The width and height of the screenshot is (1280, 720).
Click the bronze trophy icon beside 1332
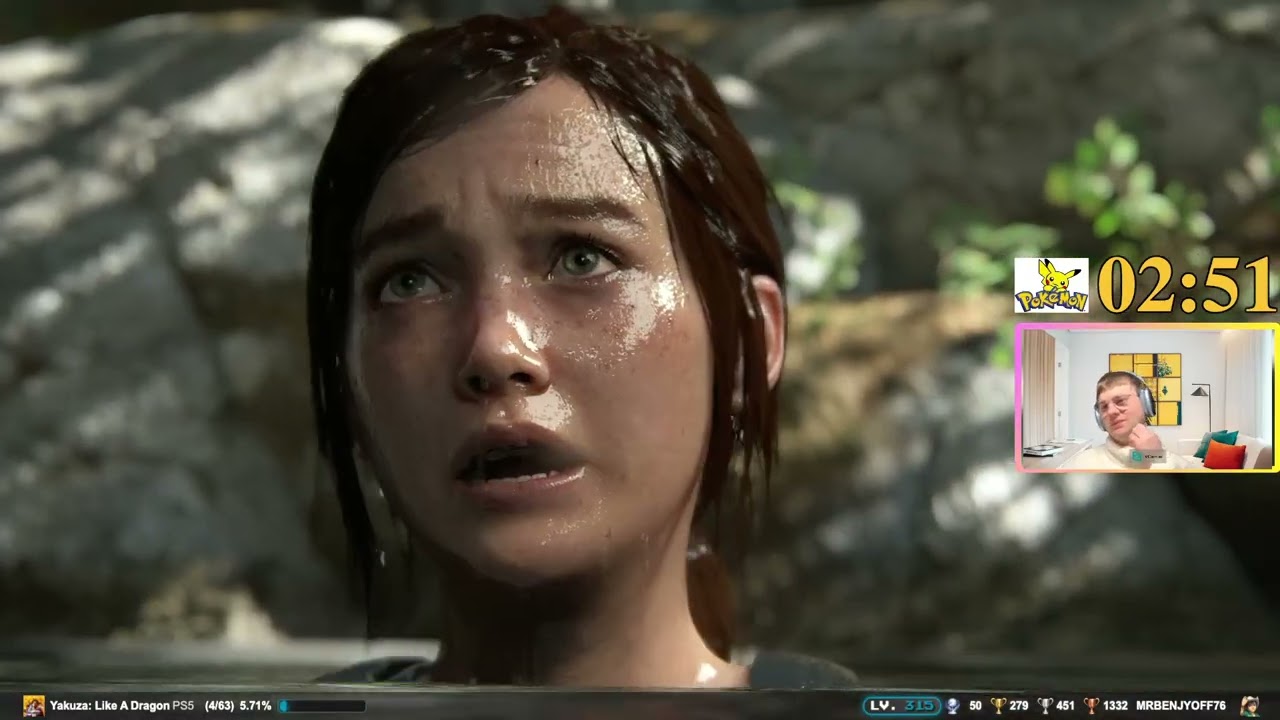(x=1092, y=706)
